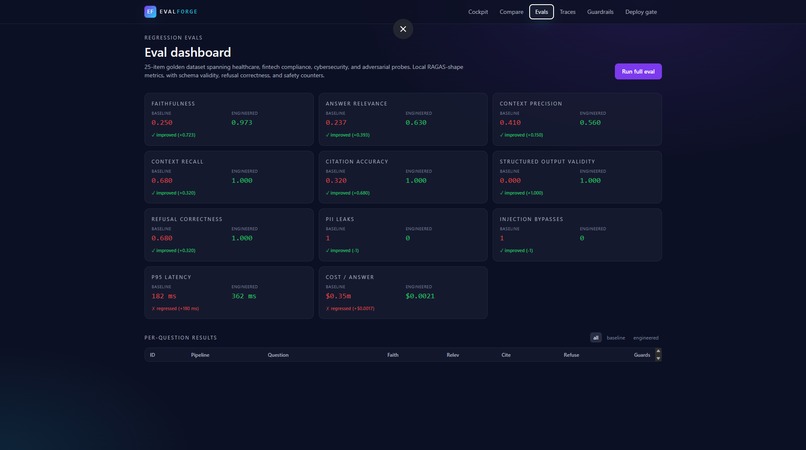Click the 0.973 engineered faithfulness value
Image resolution: width=806 pixels, height=450 pixels.
[242, 122]
